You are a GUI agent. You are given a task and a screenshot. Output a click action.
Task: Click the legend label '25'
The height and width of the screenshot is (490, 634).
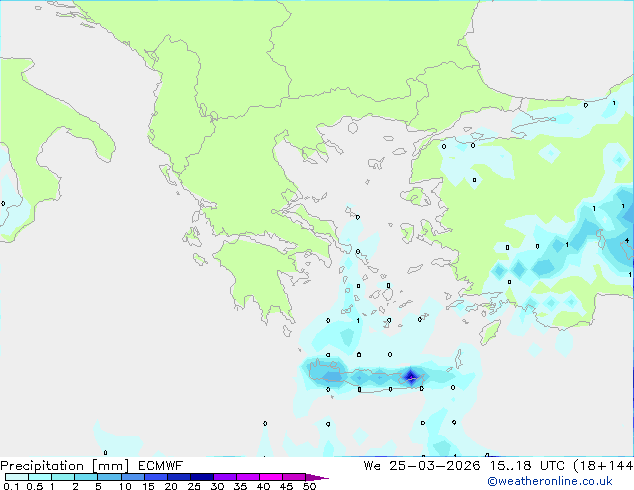(194, 486)
